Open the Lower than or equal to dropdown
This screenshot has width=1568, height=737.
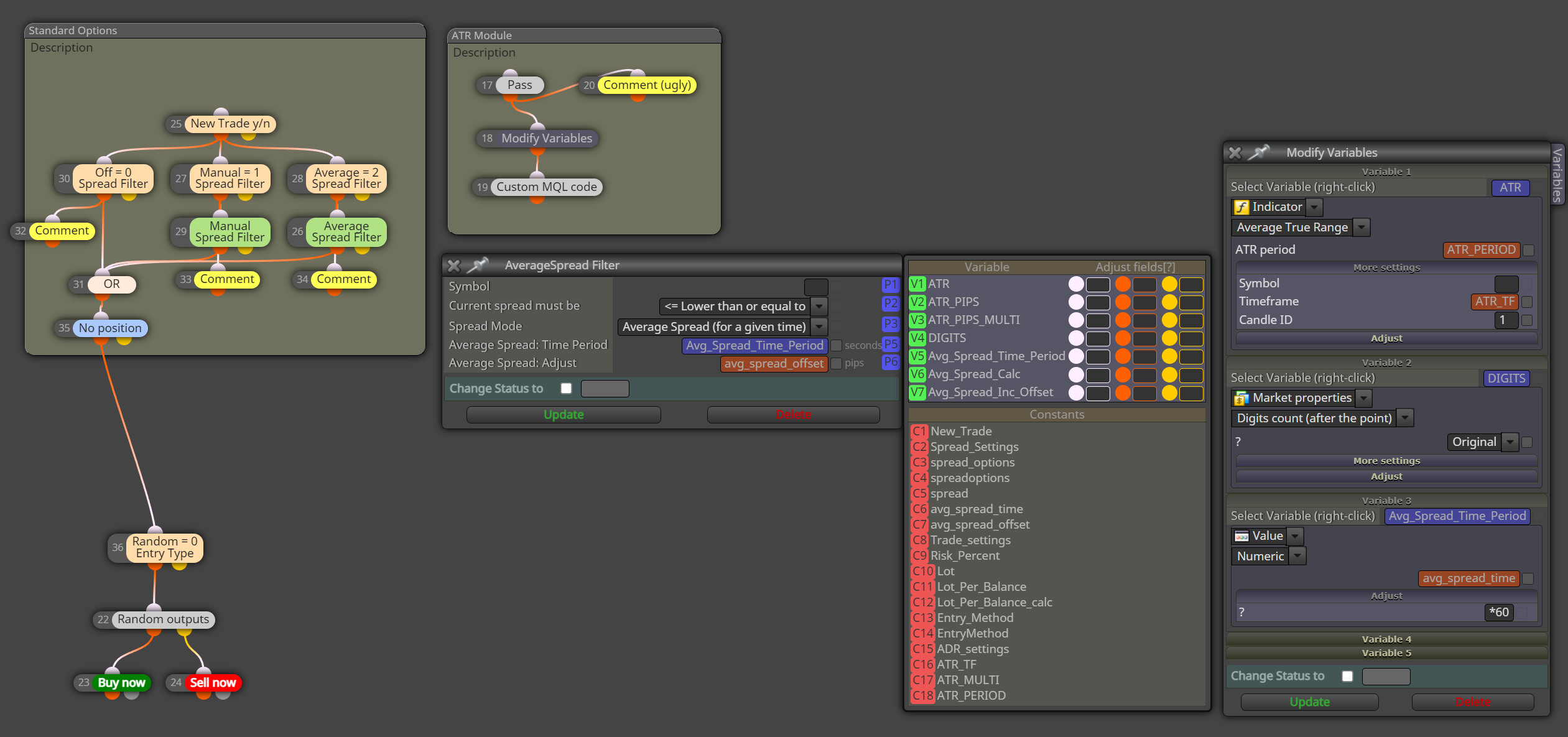click(820, 306)
